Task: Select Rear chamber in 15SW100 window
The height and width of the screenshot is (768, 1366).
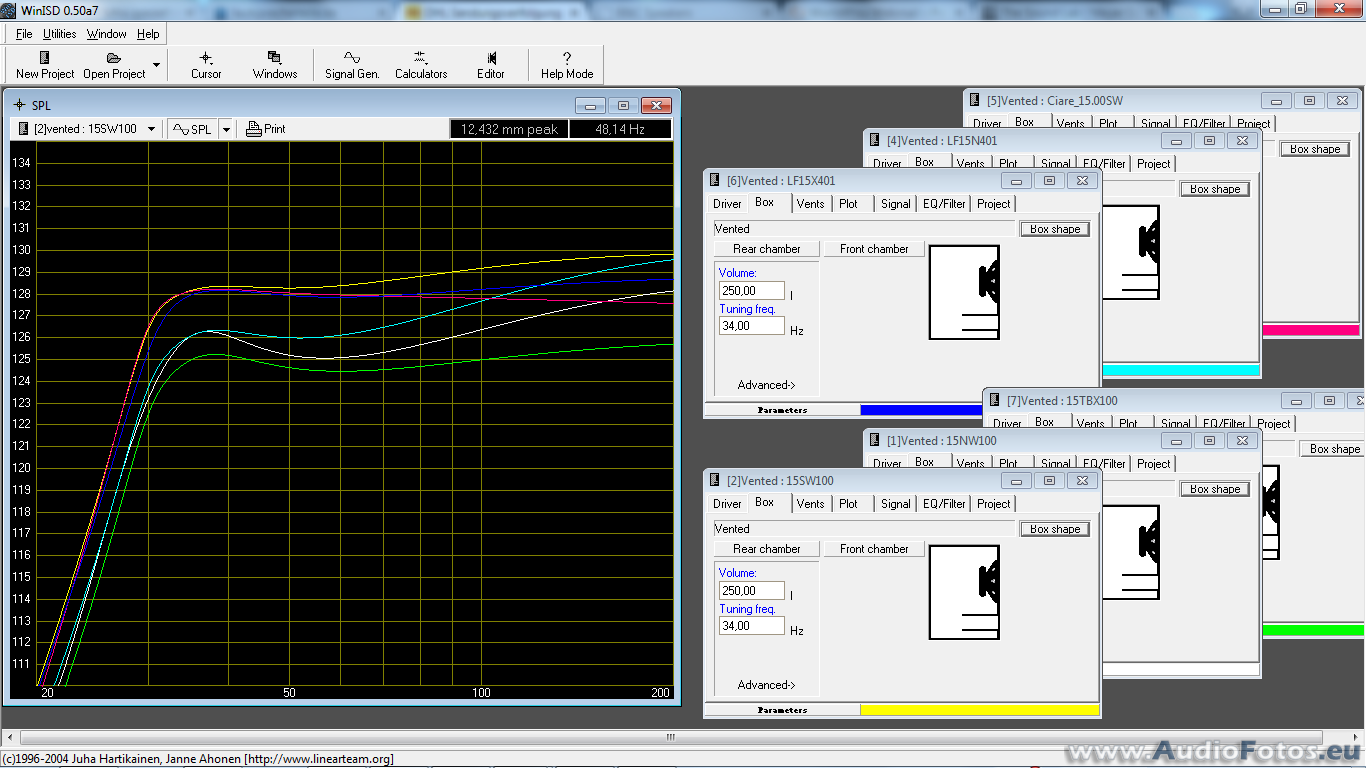Action: [x=767, y=549]
